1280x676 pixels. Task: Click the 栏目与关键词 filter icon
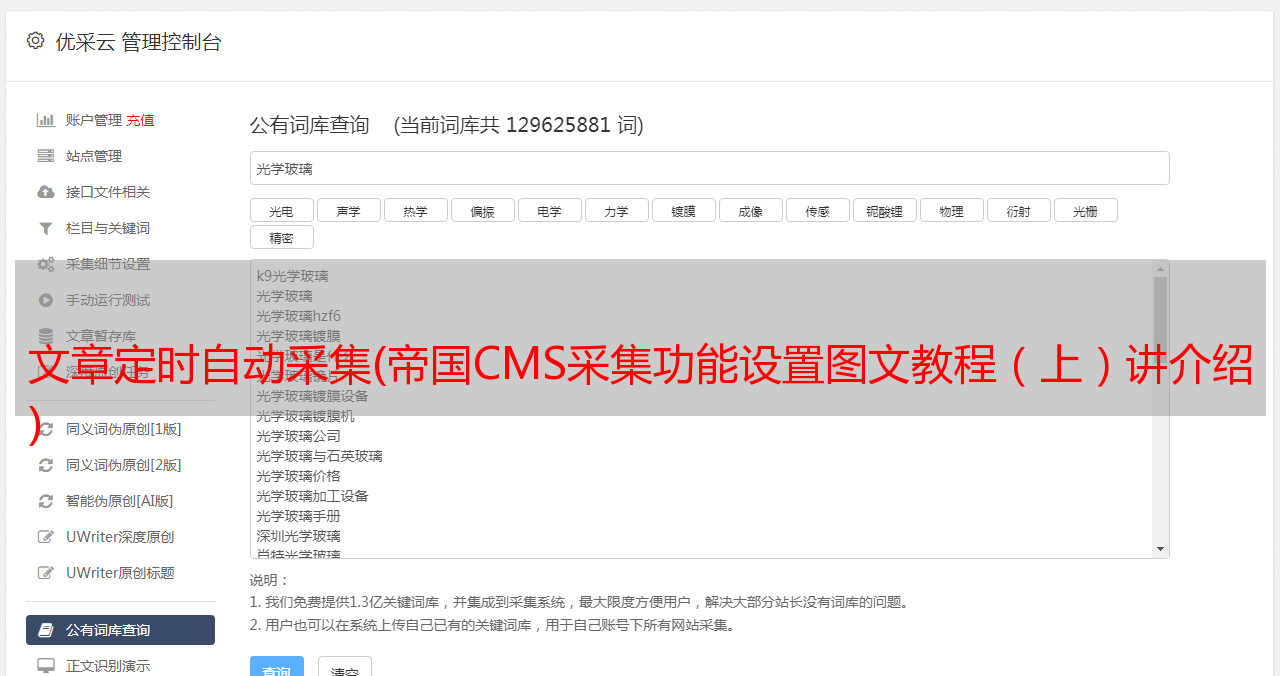(46, 228)
